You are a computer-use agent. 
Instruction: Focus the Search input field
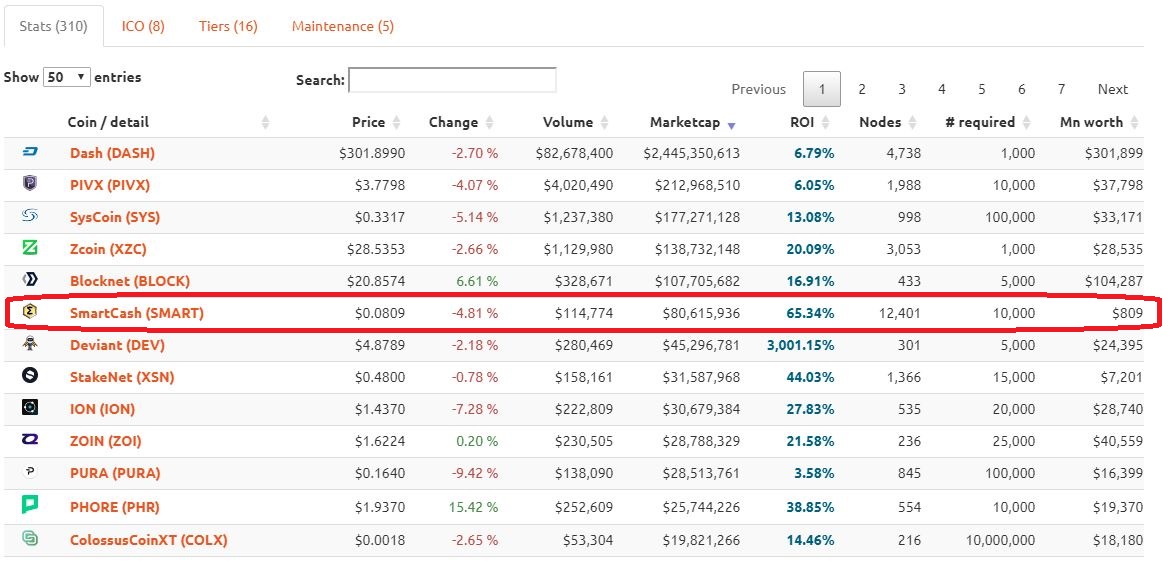[453, 80]
